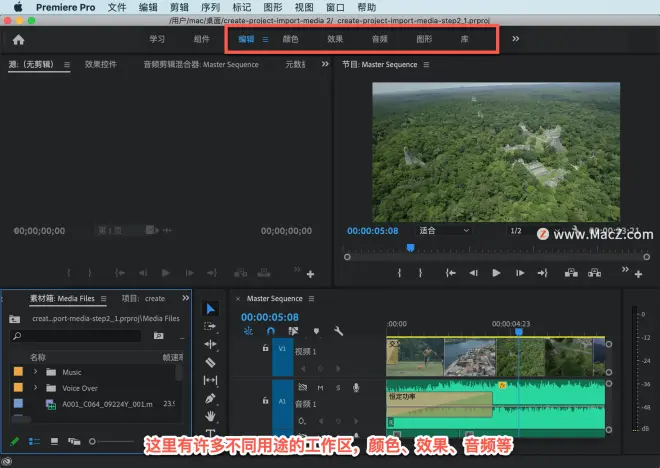Mute audio track A1 with M

click(x=320, y=388)
